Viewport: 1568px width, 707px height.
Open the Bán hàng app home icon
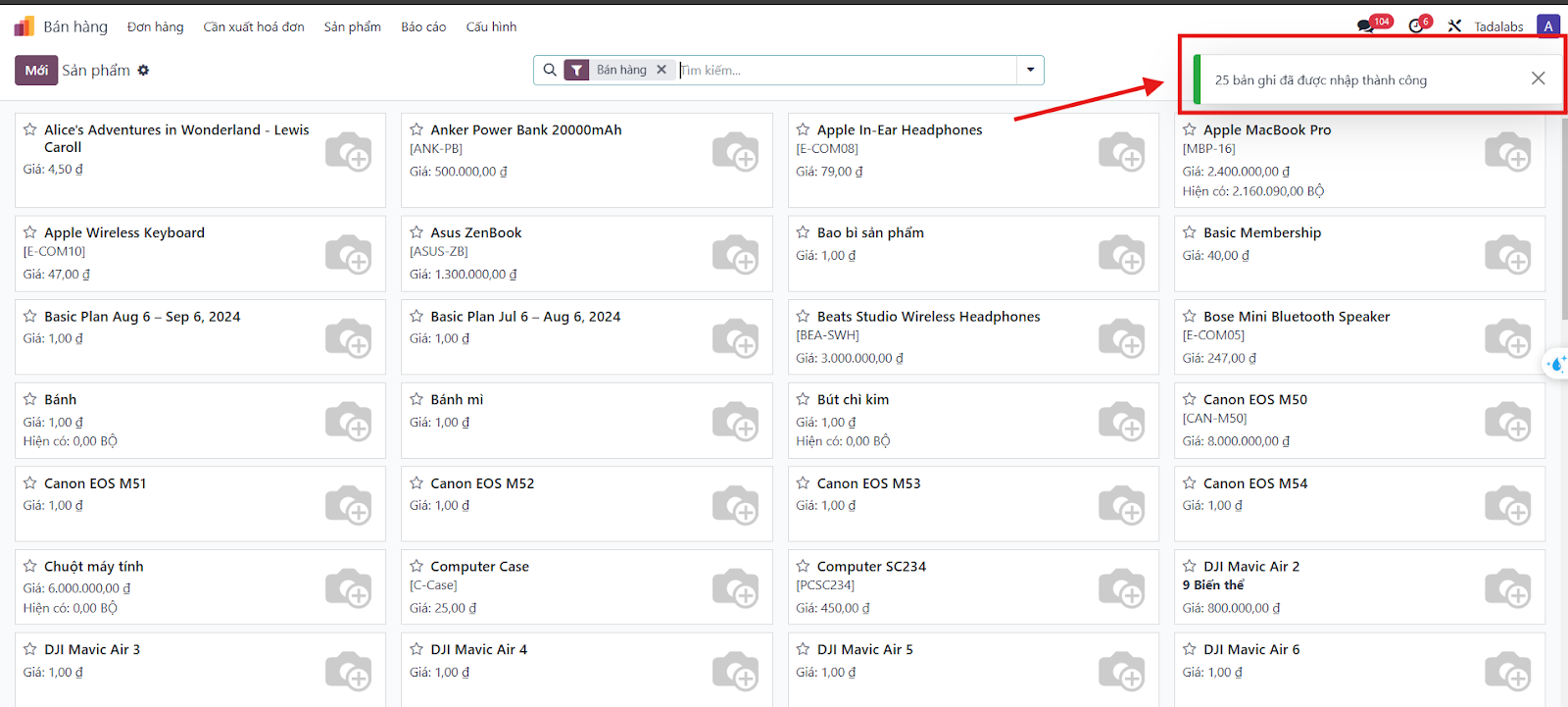(x=24, y=26)
